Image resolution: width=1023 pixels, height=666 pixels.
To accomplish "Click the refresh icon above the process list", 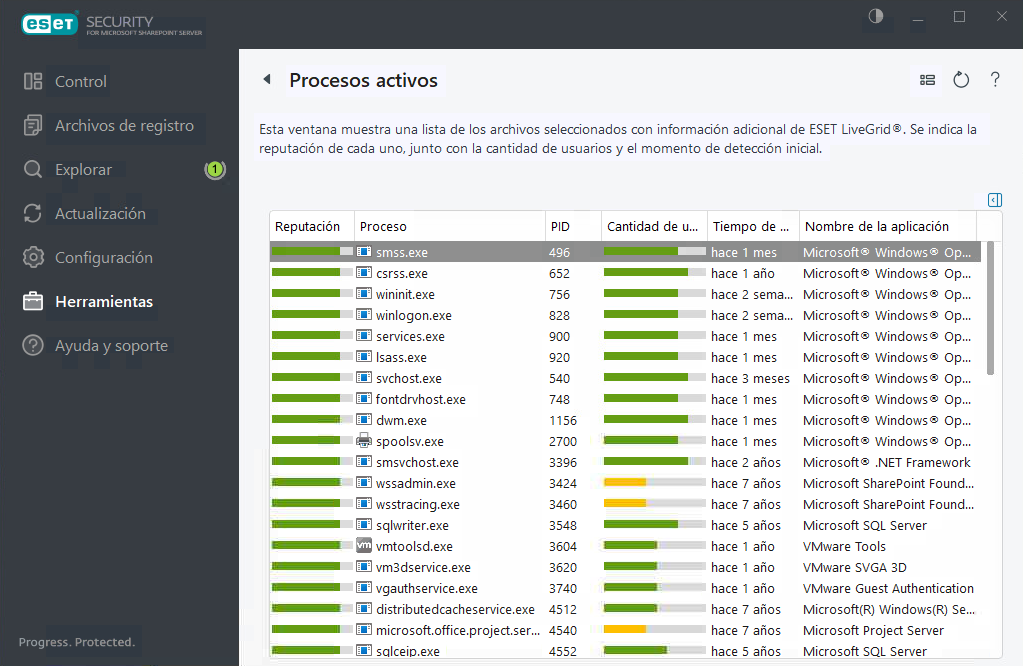I will 960,80.
